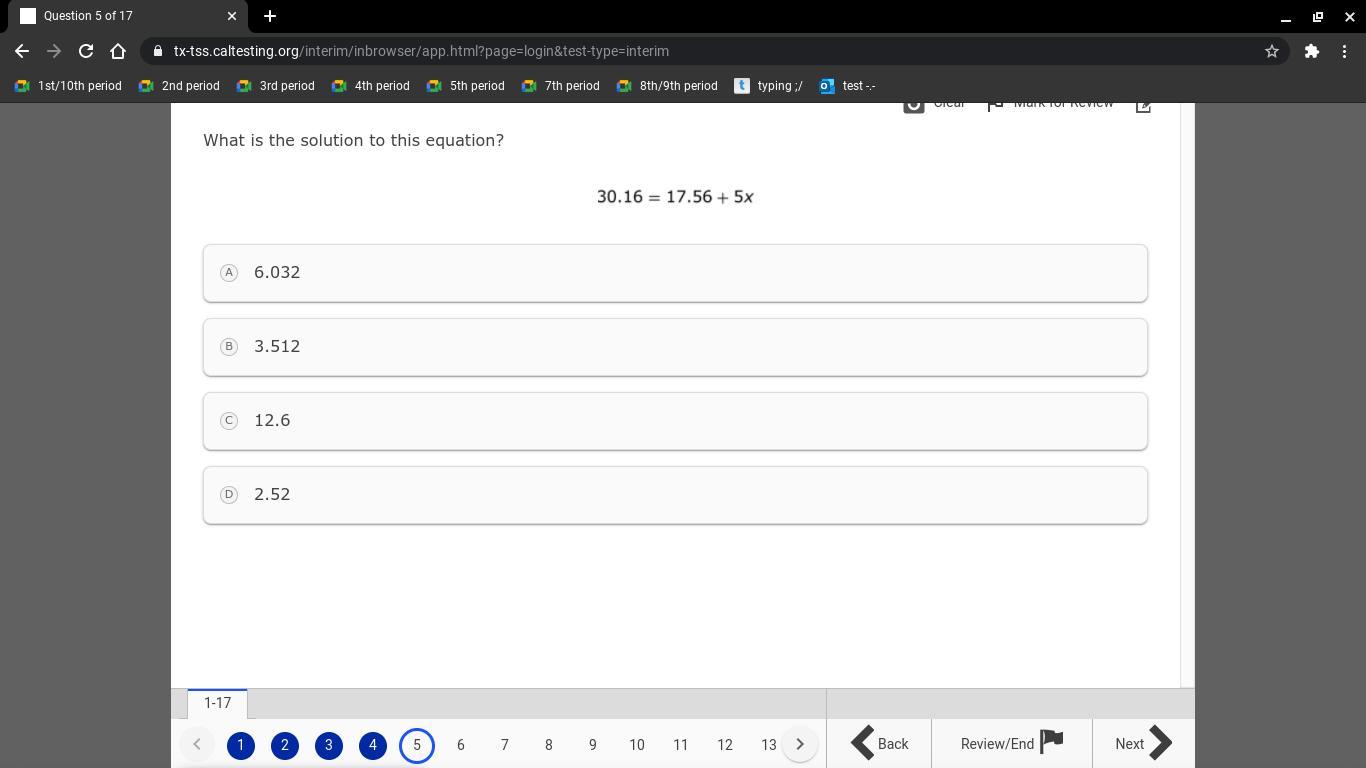Select answer choice C 12.6

point(675,421)
